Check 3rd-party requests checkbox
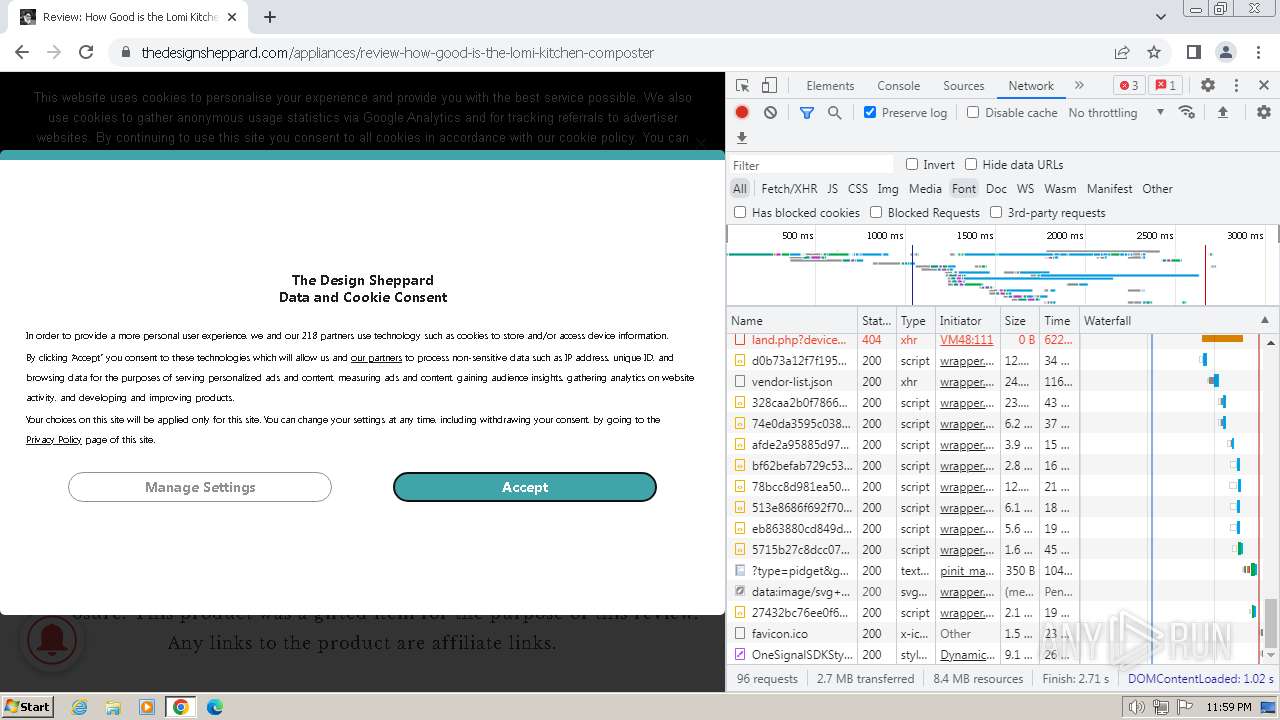The image size is (1280, 720). tap(996, 212)
